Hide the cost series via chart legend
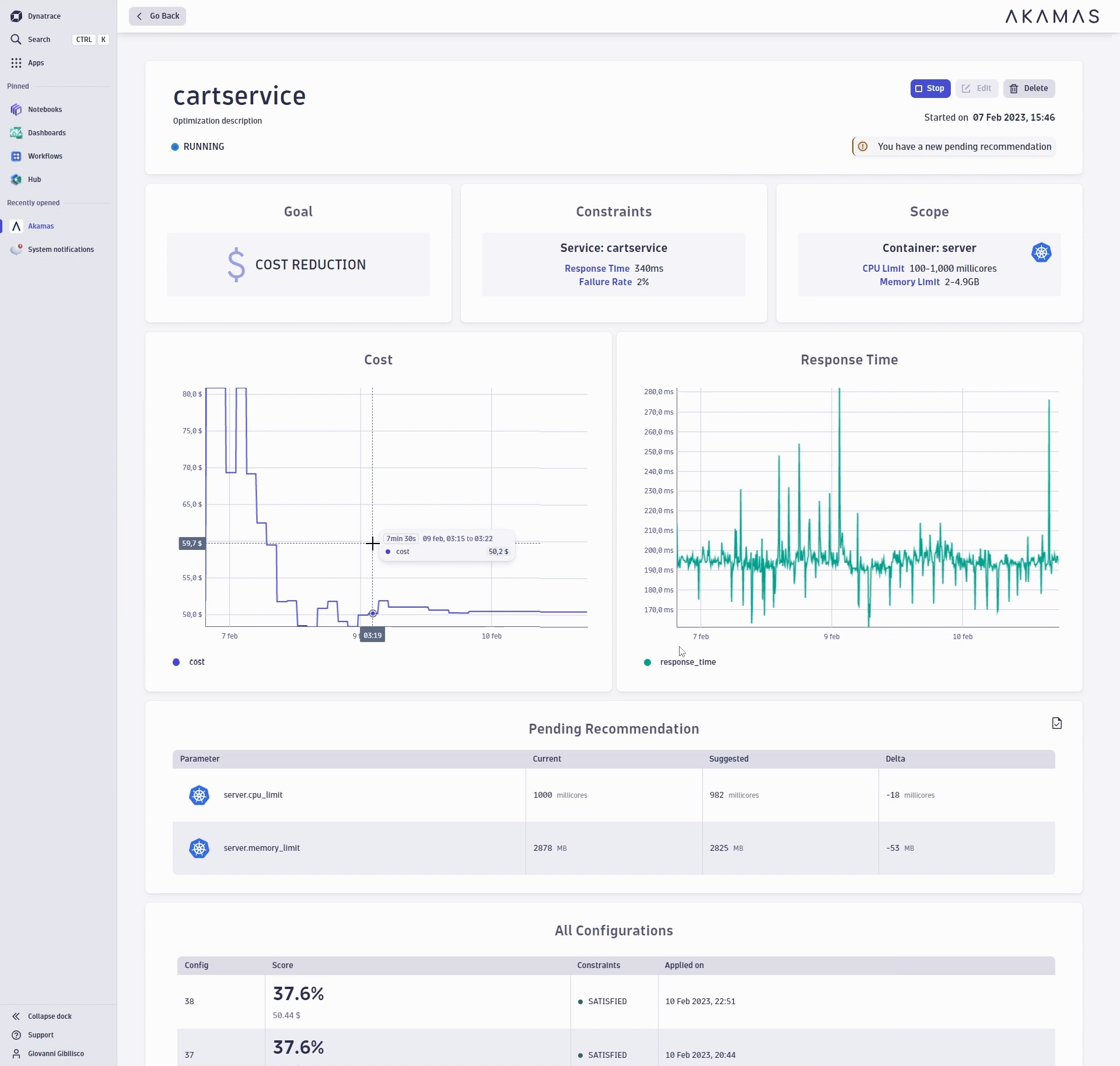 (188, 662)
